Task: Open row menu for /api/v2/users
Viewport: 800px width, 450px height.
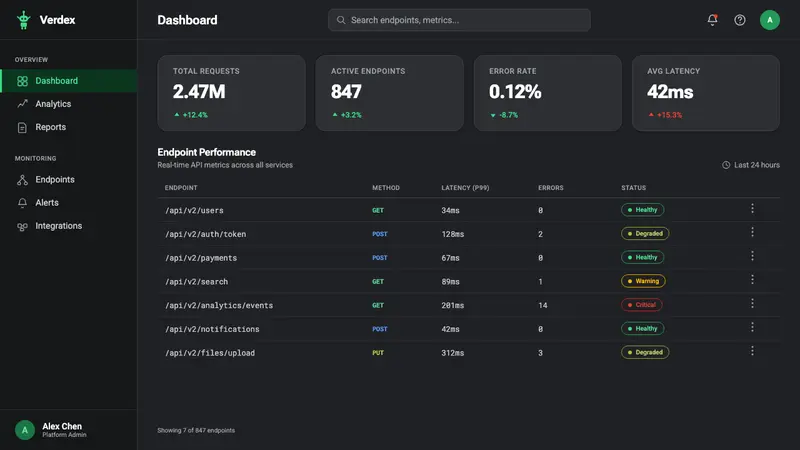Action: click(752, 209)
